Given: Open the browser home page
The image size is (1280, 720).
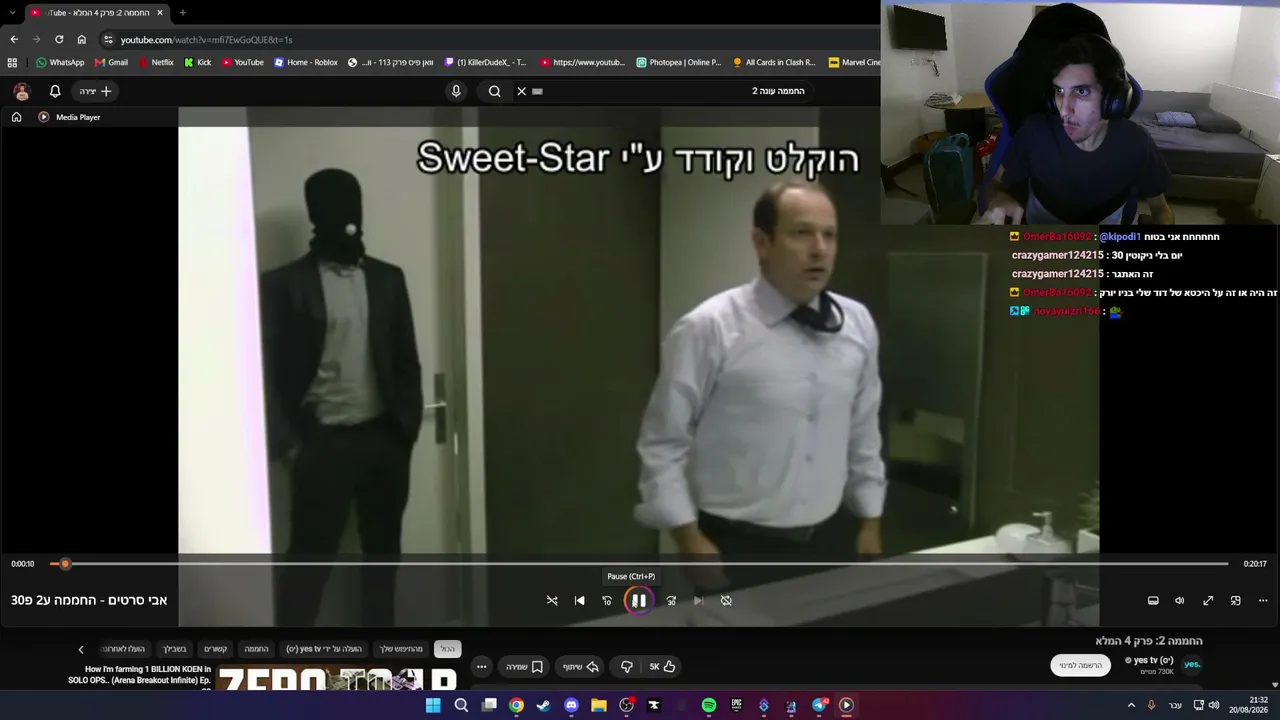Looking at the screenshot, I should [x=81, y=40].
